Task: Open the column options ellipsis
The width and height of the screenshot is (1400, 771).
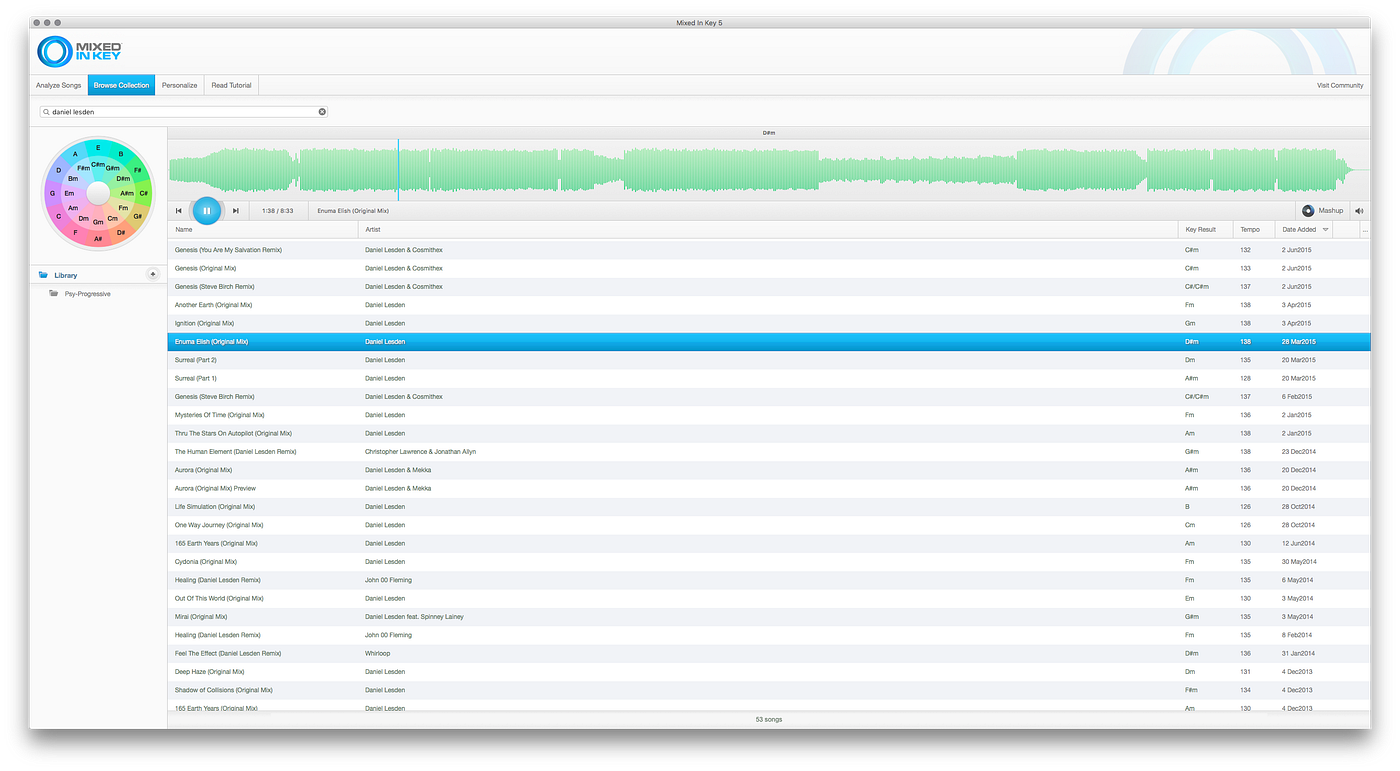Action: [1365, 230]
